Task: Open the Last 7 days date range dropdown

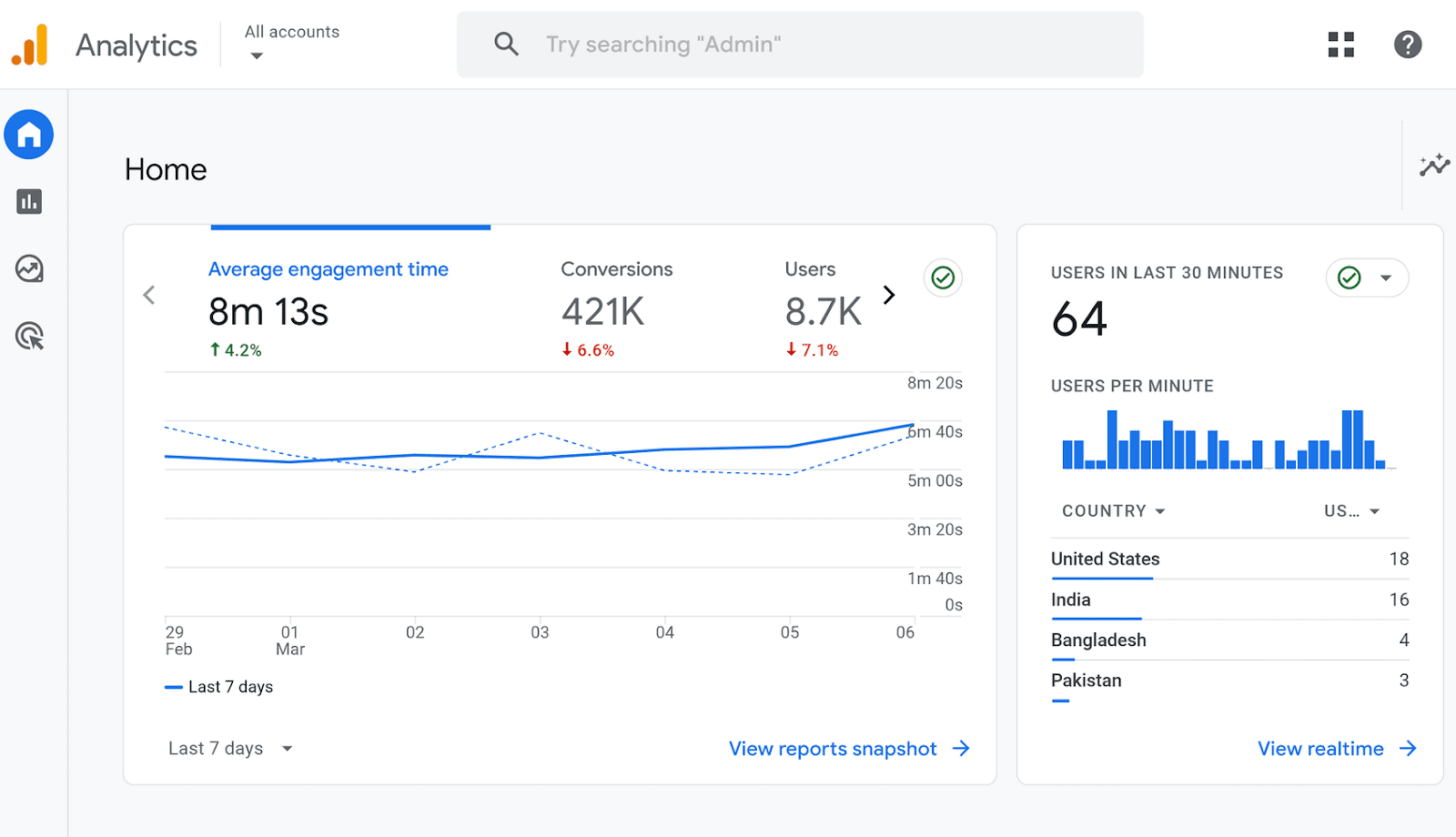Action: coord(229,748)
